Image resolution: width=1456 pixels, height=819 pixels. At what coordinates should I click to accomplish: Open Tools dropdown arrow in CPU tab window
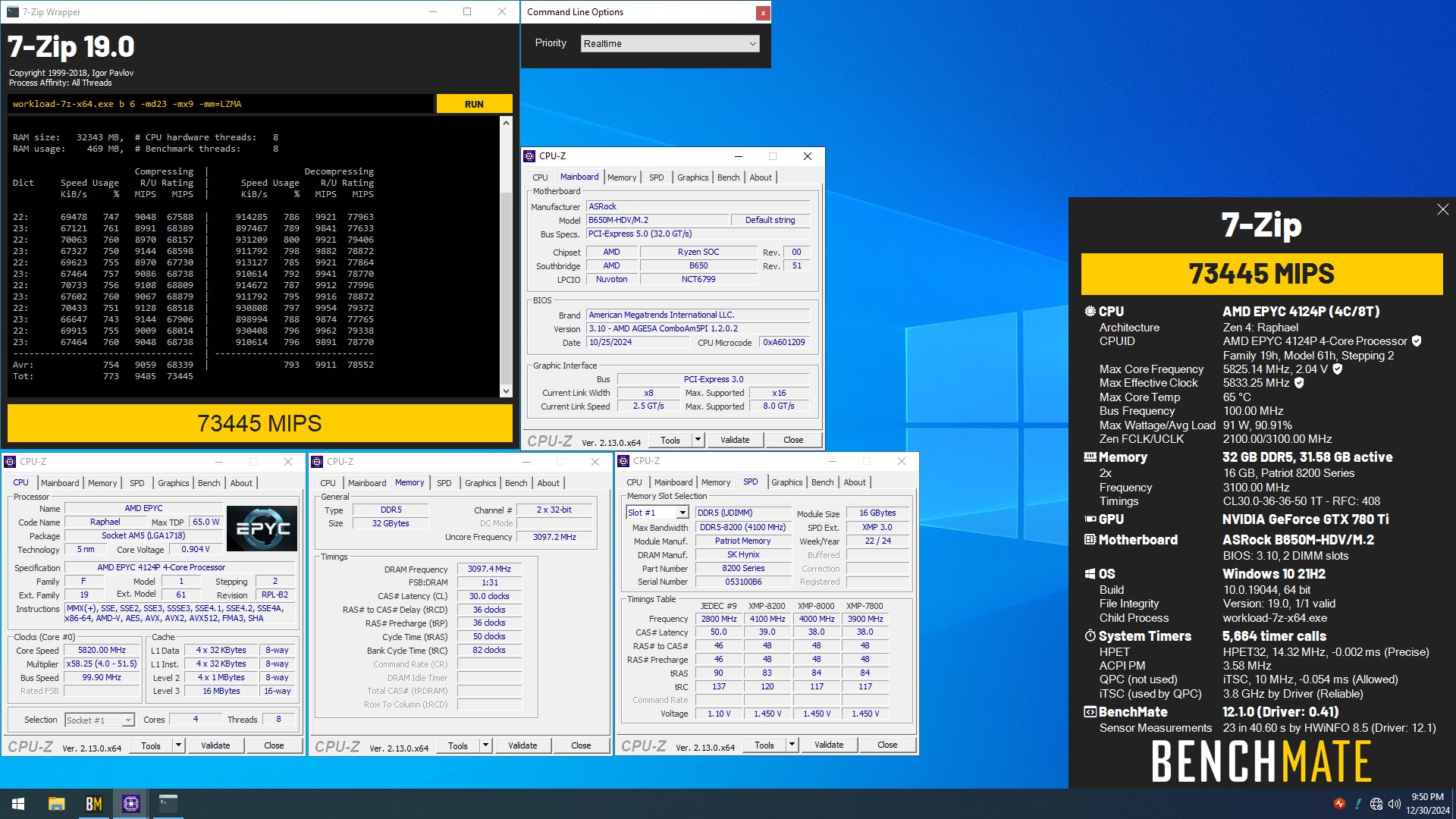pos(178,745)
